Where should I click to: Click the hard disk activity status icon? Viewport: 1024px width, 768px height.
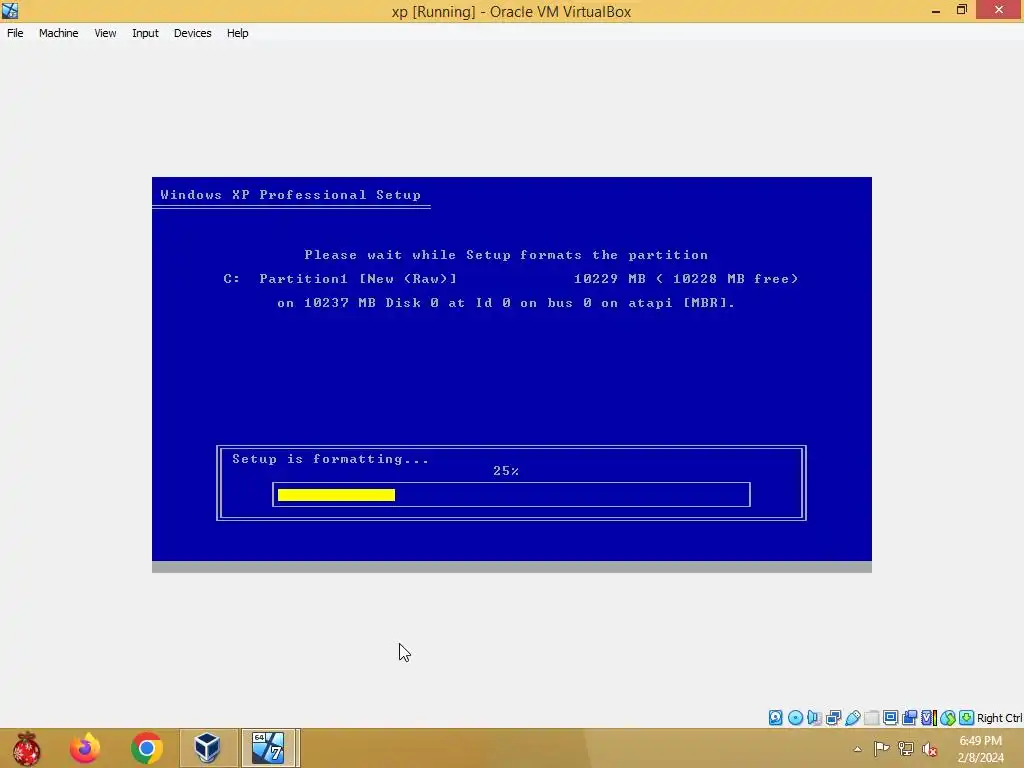point(775,718)
